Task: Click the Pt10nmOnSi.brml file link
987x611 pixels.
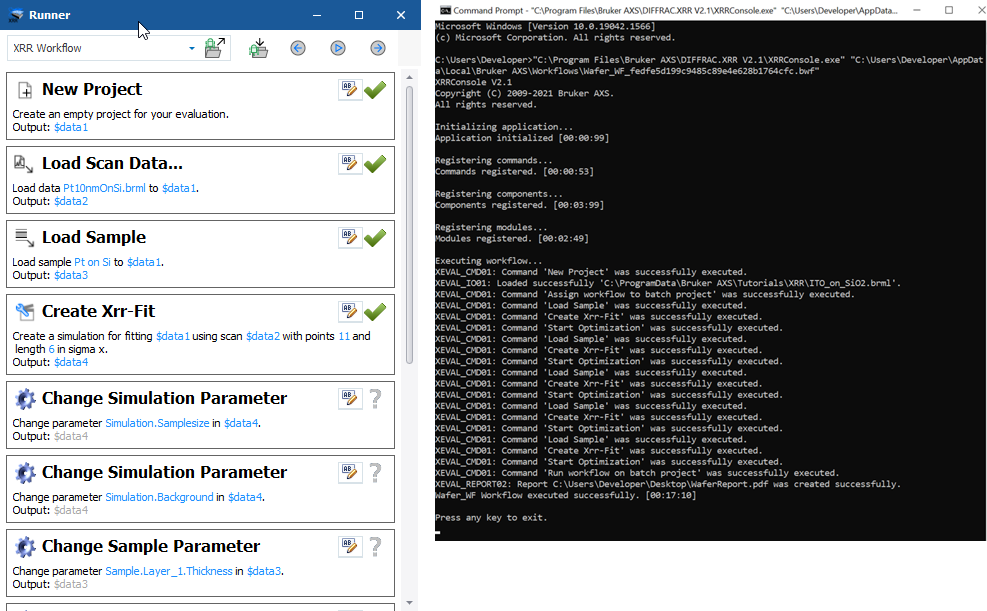Action: tap(104, 188)
